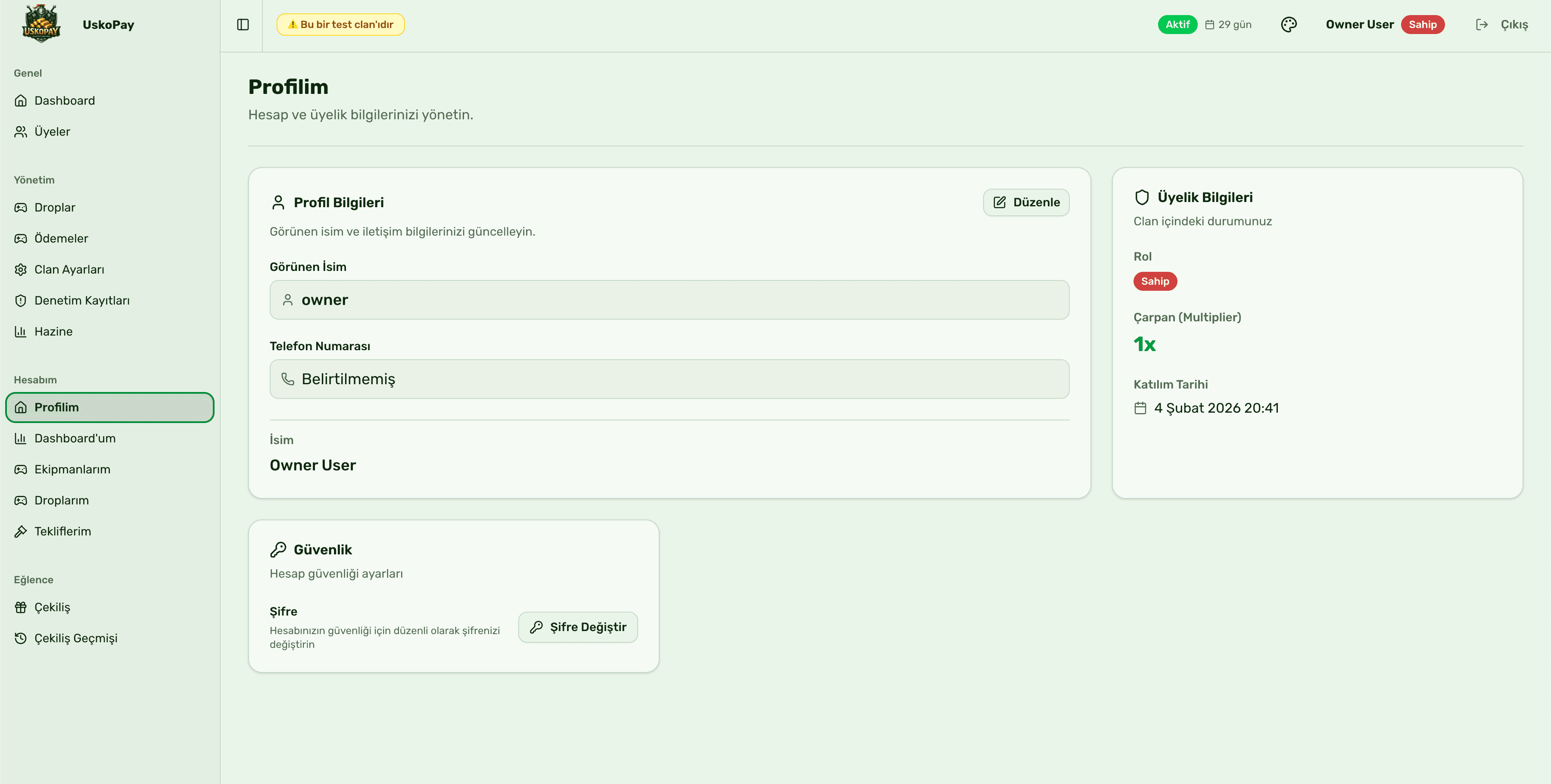The image size is (1551, 784).
Task: Open Denetim Kayıtları from the sidebar
Action: click(82, 300)
